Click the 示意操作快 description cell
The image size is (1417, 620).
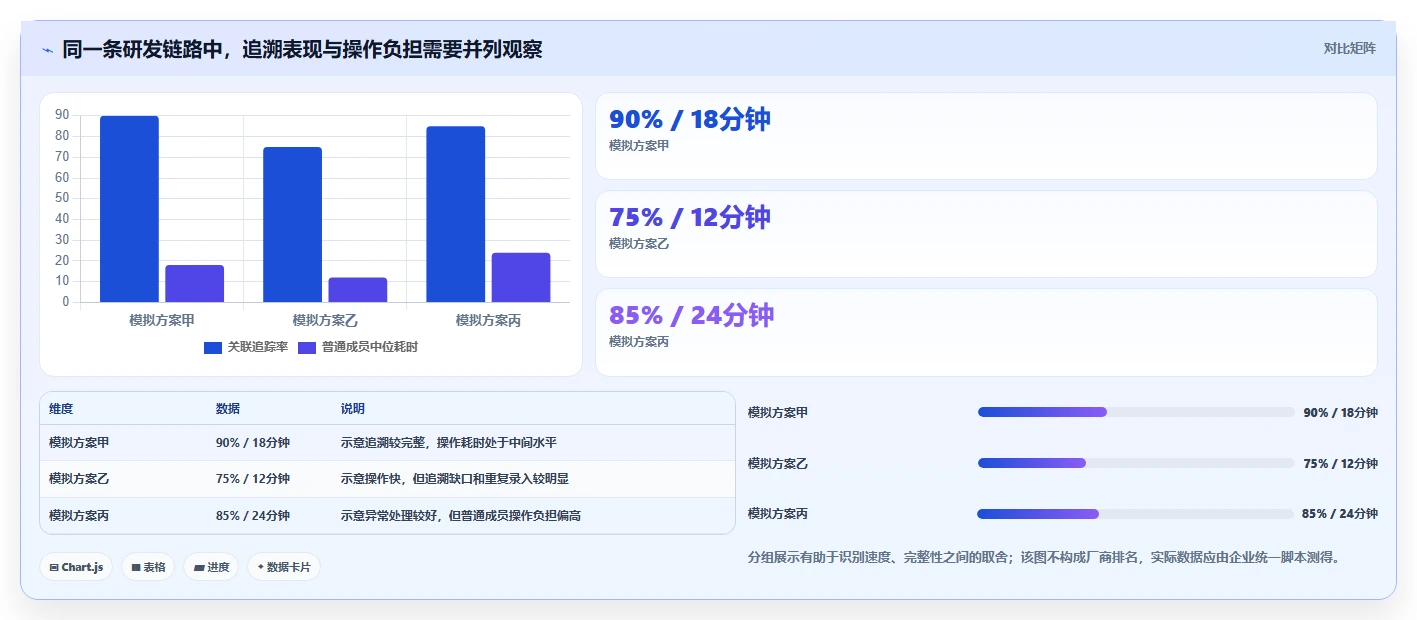click(455, 479)
